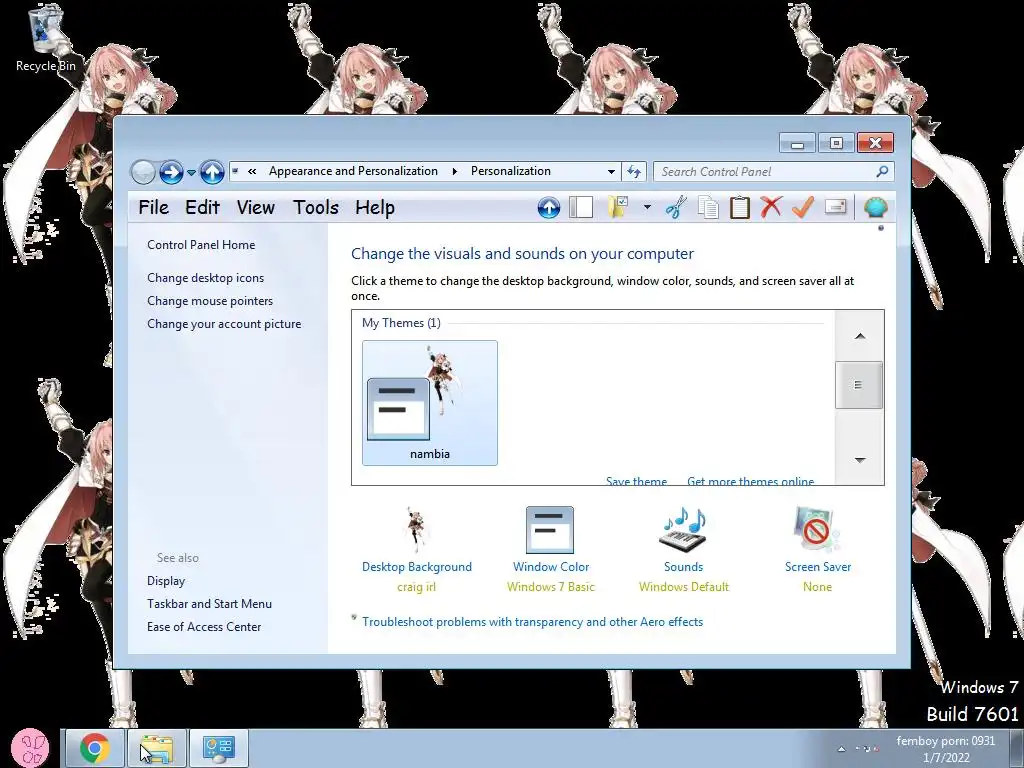
Task: Open the pink Start button
Action: click(30, 748)
